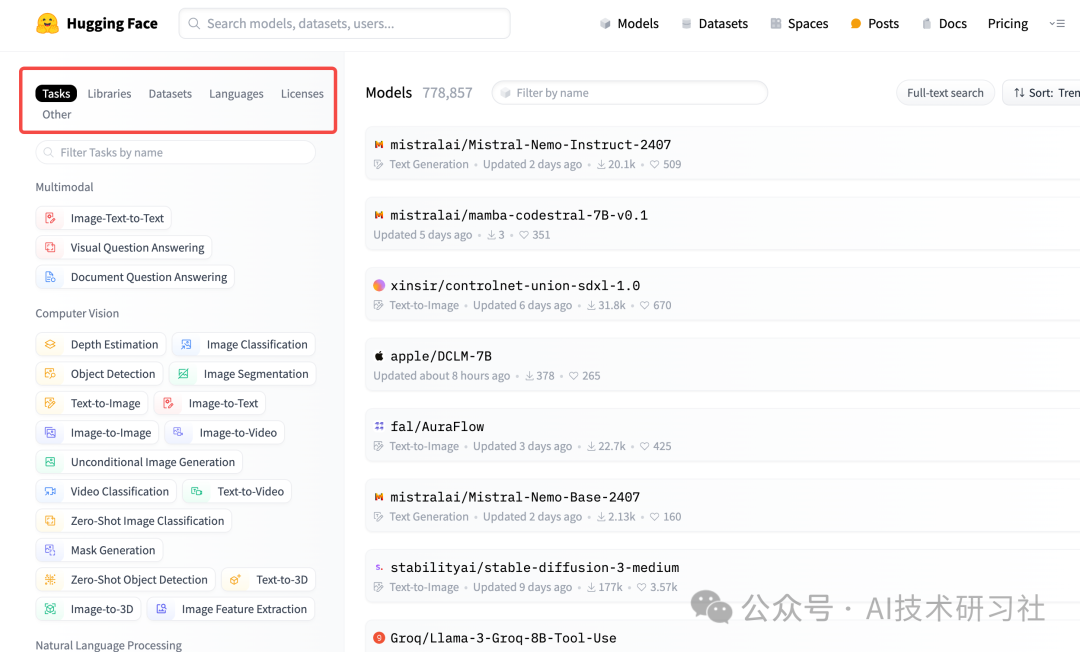Click the Unconditional Image Generation icon

point(50,462)
